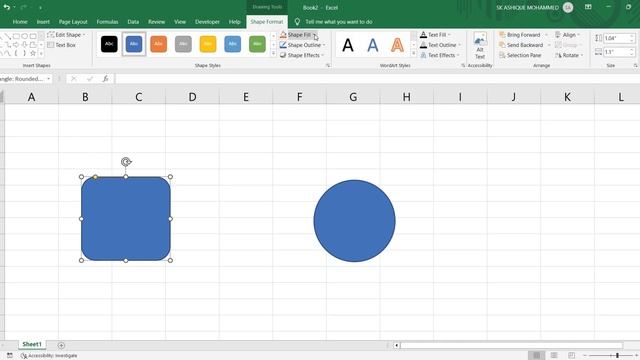Apply the yellow shape style swatch
This screenshot has width=640, height=360.
[x=208, y=44]
